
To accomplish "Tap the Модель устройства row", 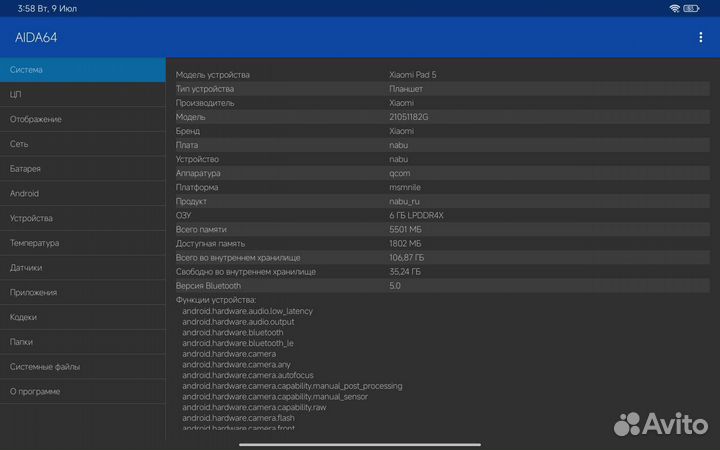I will tap(440, 75).
